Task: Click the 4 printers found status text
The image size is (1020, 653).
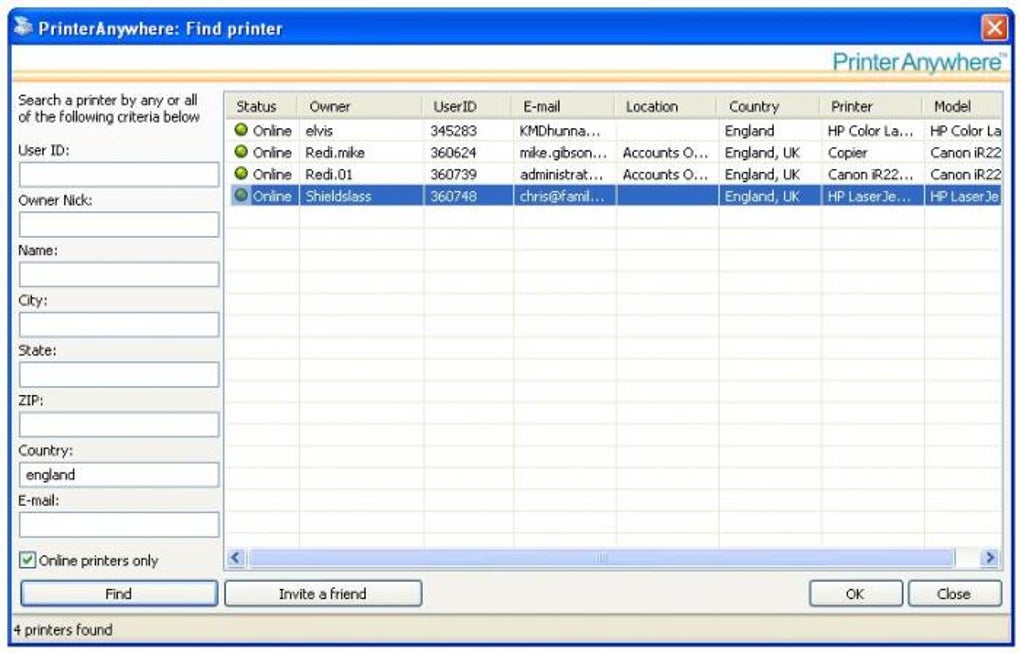Action: tap(63, 630)
